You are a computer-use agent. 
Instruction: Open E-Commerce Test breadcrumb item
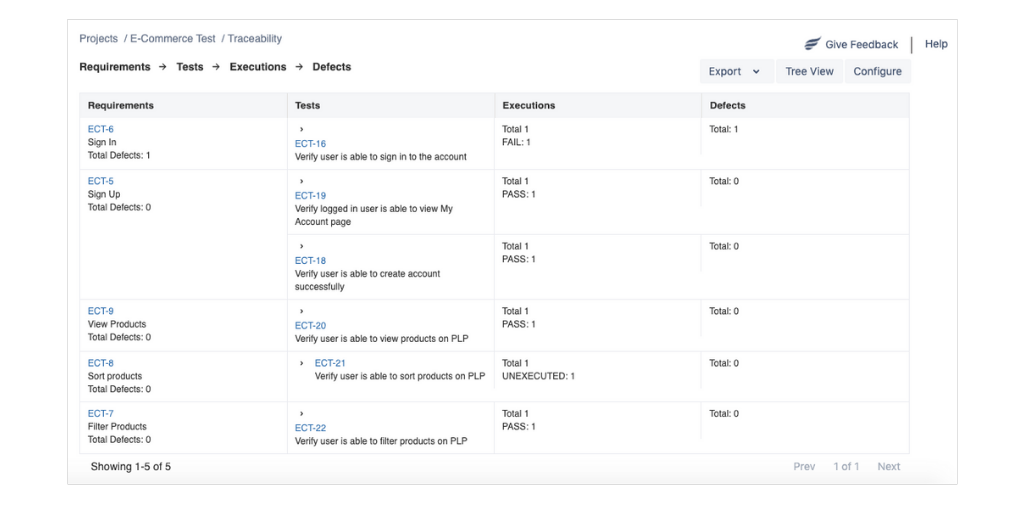(x=172, y=39)
